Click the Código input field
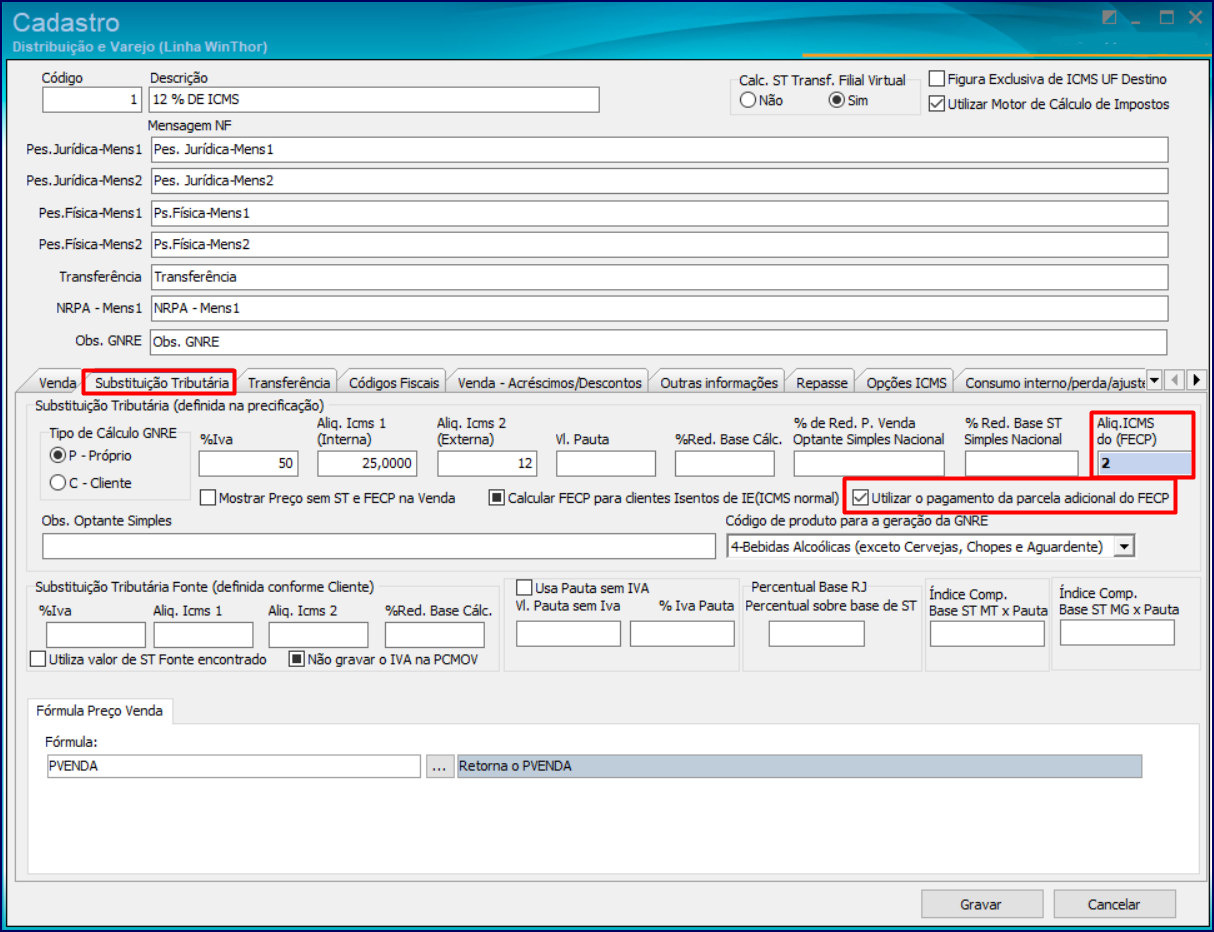Viewport: 1214px width, 932px height. coord(92,100)
